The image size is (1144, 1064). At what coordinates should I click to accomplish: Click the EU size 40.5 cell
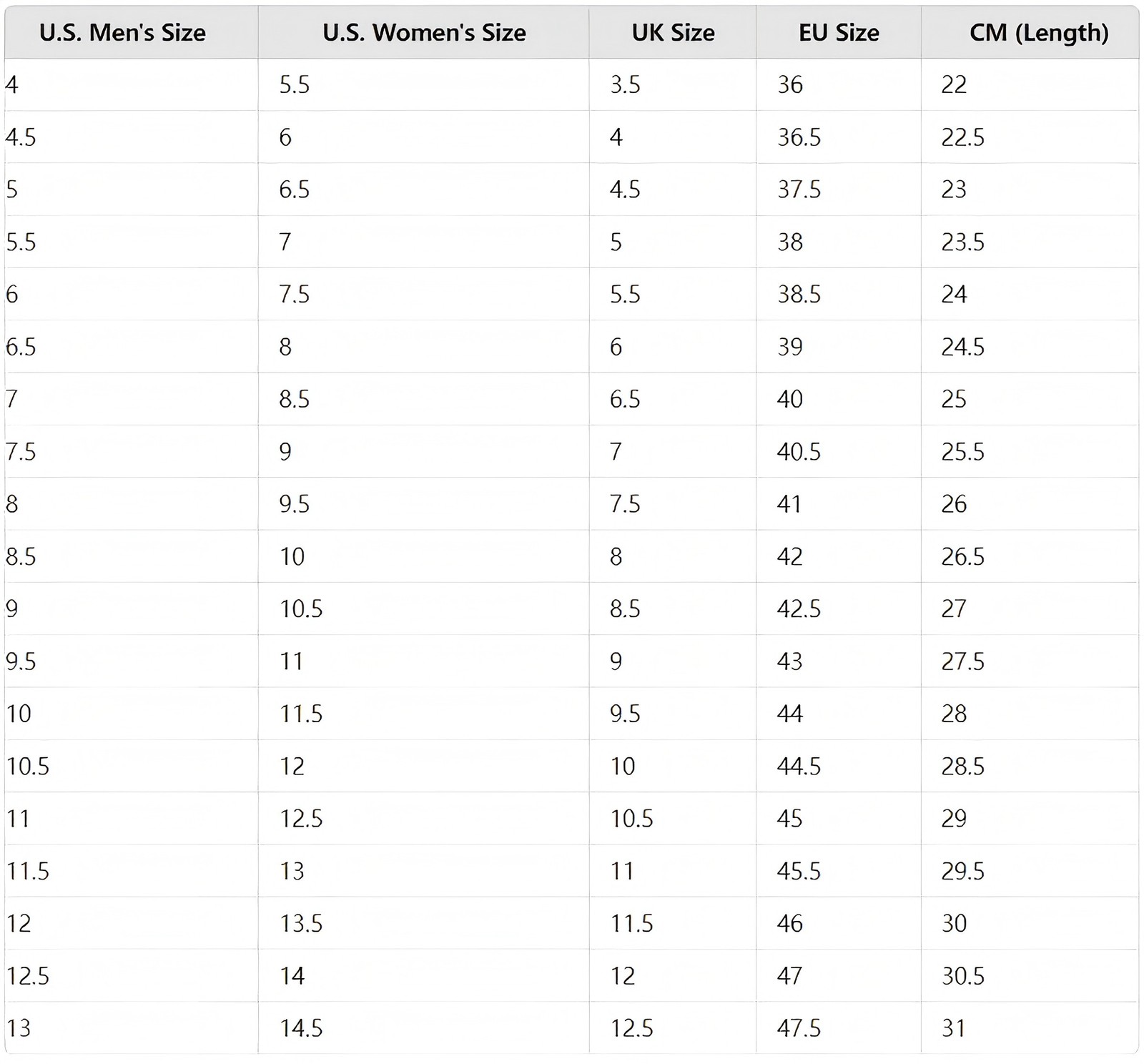[x=838, y=451]
